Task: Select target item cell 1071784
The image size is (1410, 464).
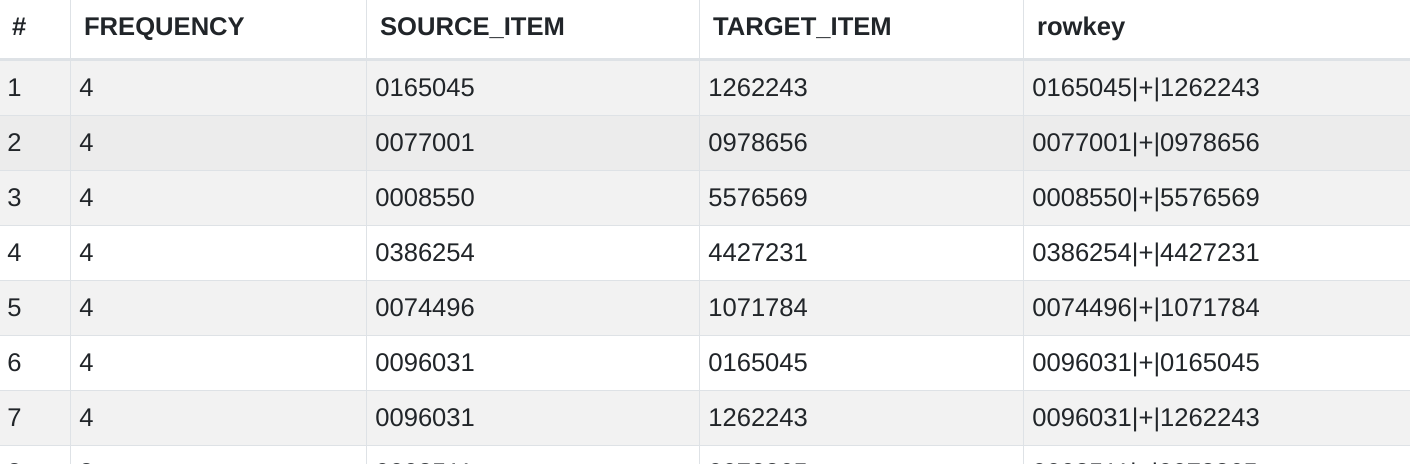Action: pos(757,308)
